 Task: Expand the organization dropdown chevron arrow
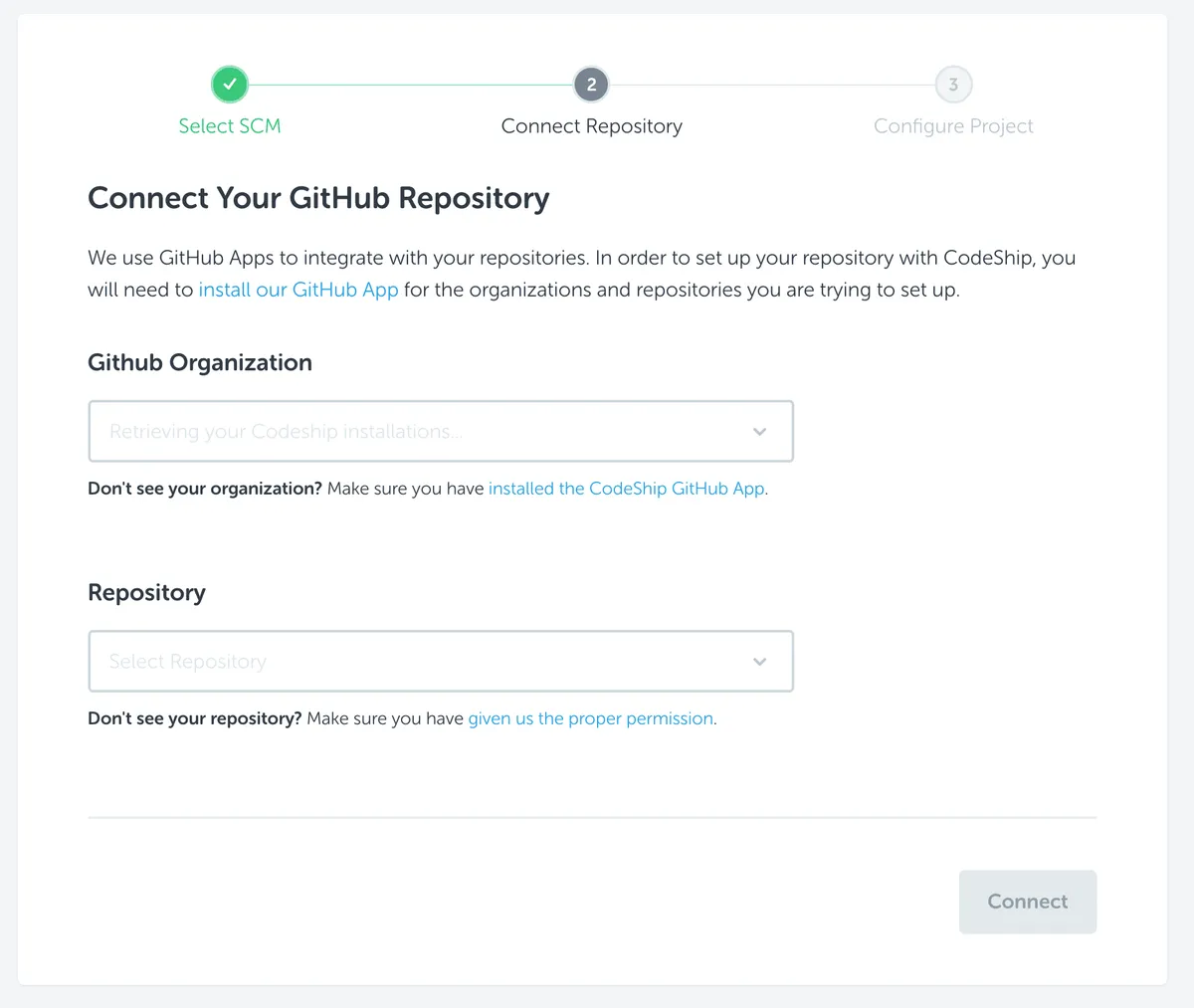tap(760, 432)
